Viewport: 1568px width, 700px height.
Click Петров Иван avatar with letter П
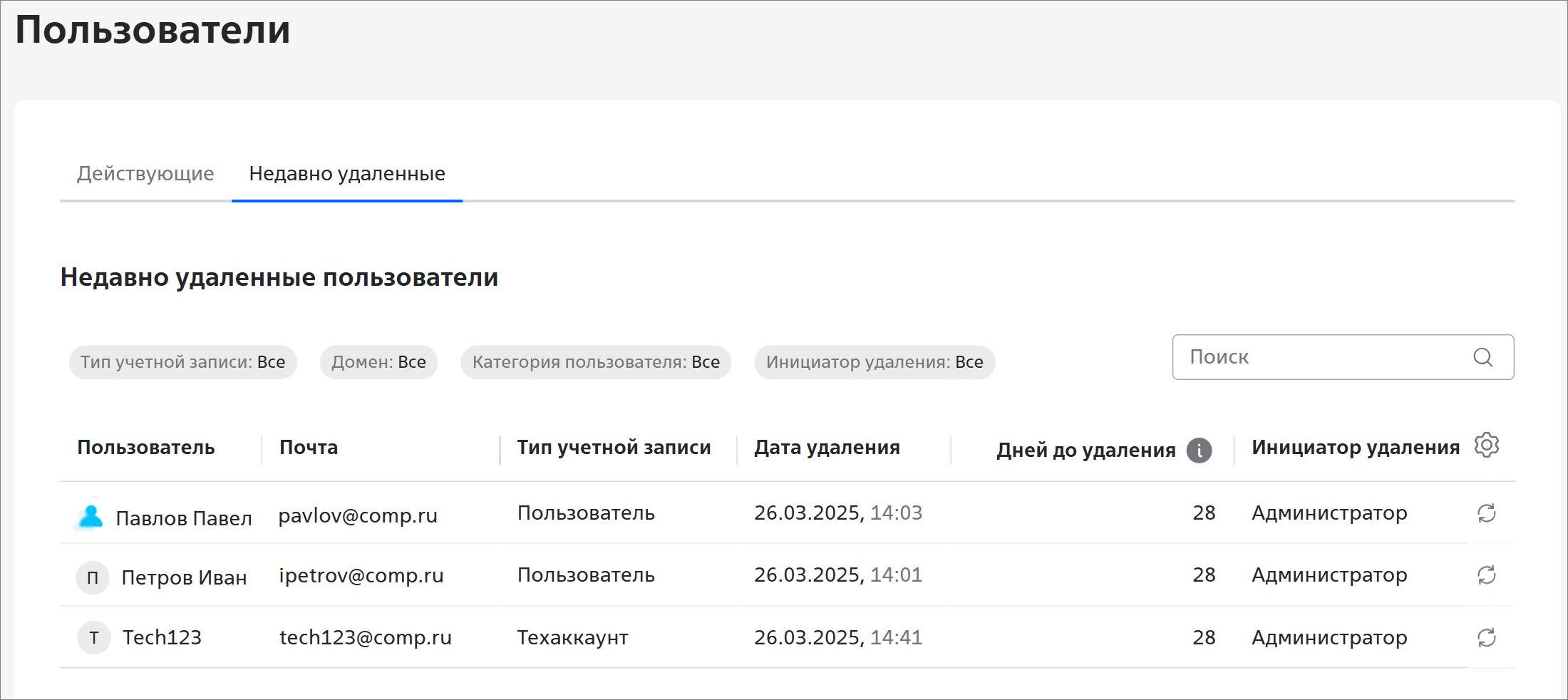pyautogui.click(x=93, y=577)
